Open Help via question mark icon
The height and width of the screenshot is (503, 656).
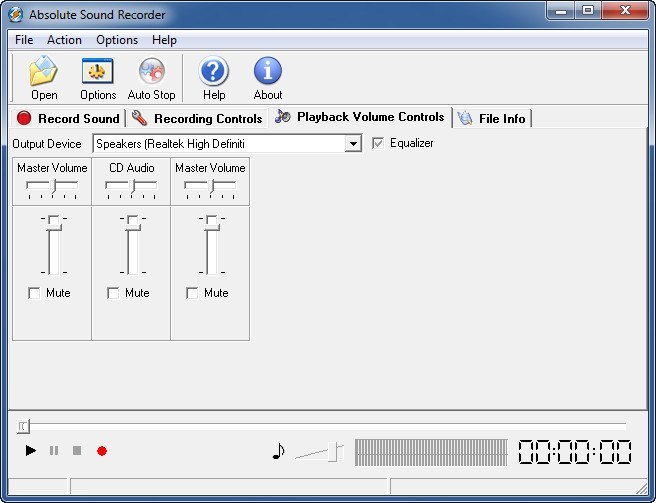pyautogui.click(x=214, y=71)
